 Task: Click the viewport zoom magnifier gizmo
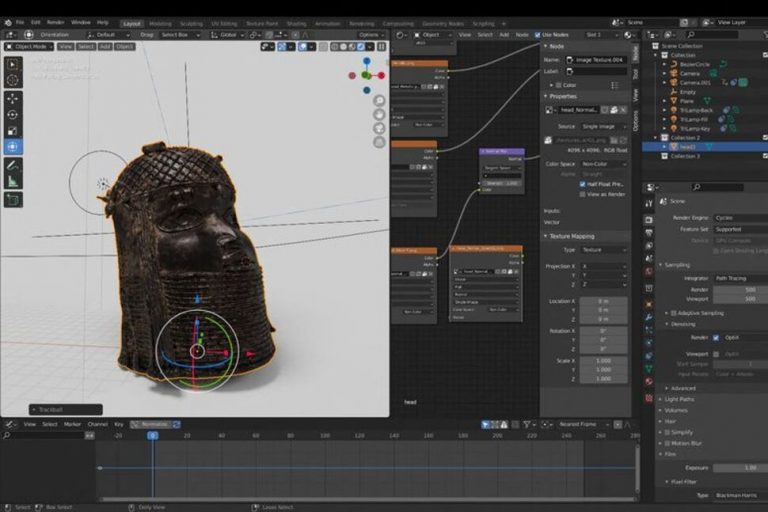(x=379, y=101)
